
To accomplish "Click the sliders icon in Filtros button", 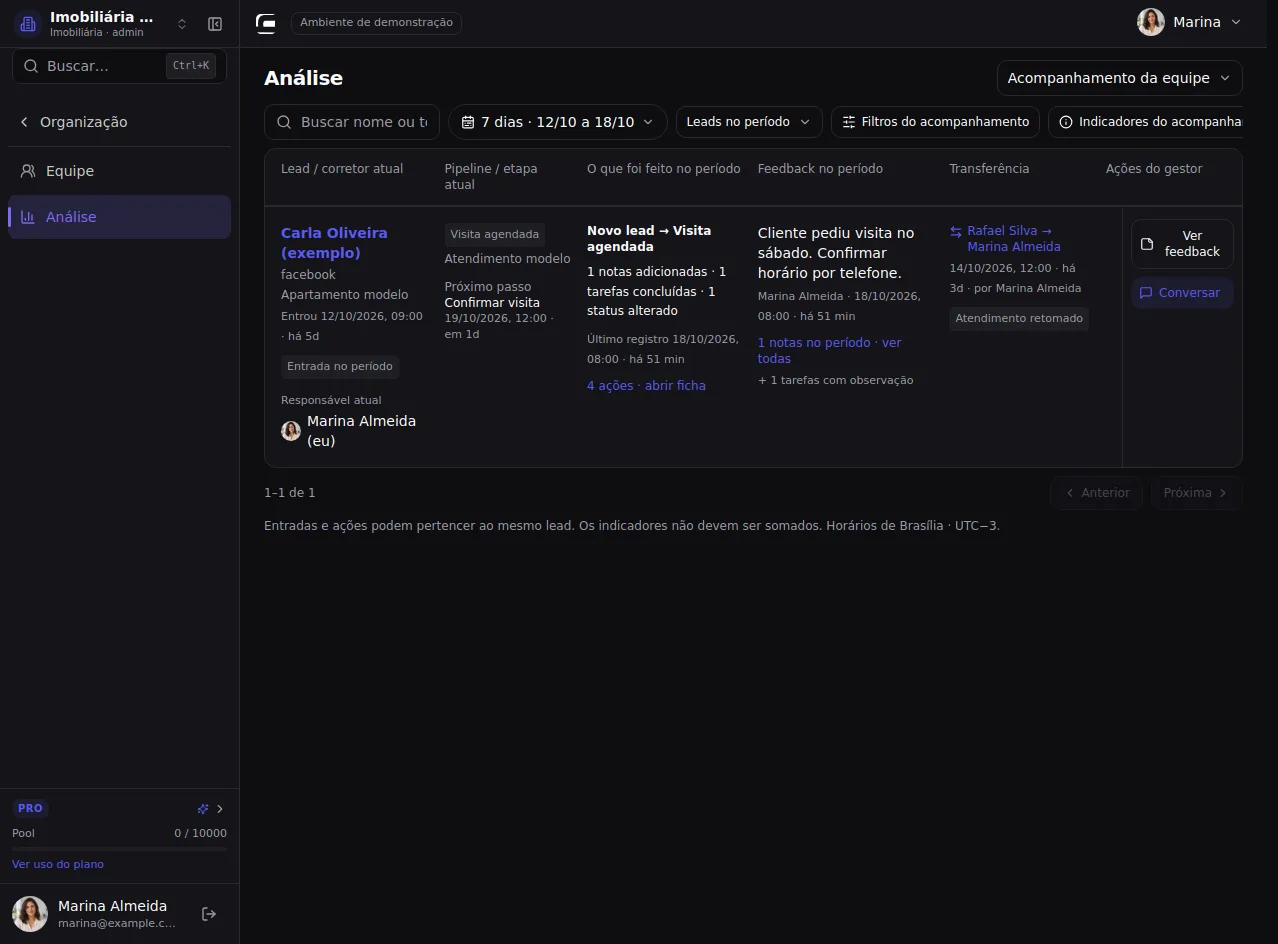I will point(849,122).
